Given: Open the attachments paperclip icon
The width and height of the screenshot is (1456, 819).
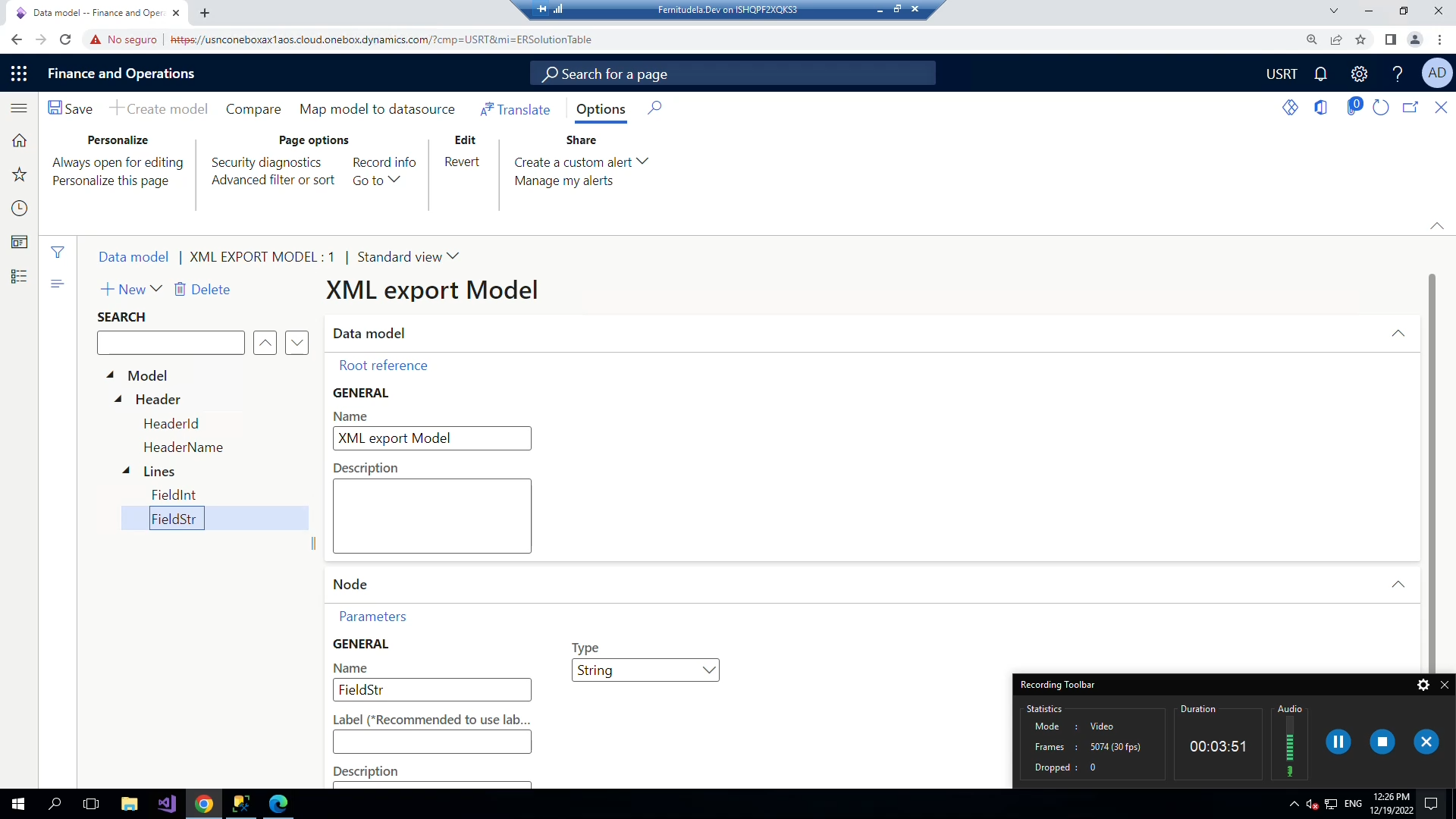Looking at the screenshot, I should 1355,108.
